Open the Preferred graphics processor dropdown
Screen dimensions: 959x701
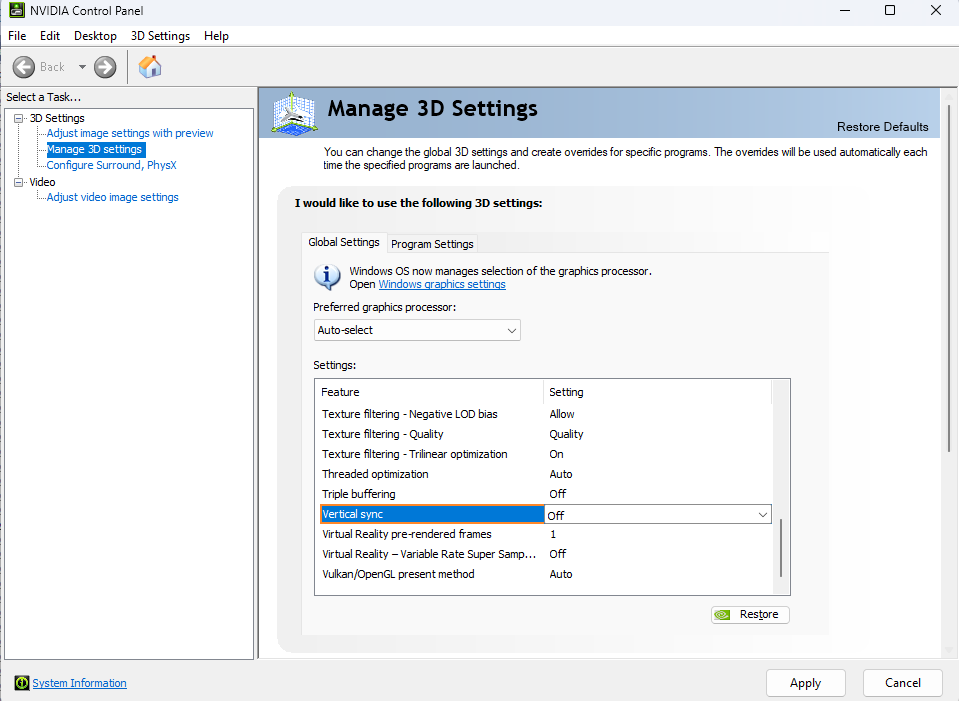tap(417, 330)
